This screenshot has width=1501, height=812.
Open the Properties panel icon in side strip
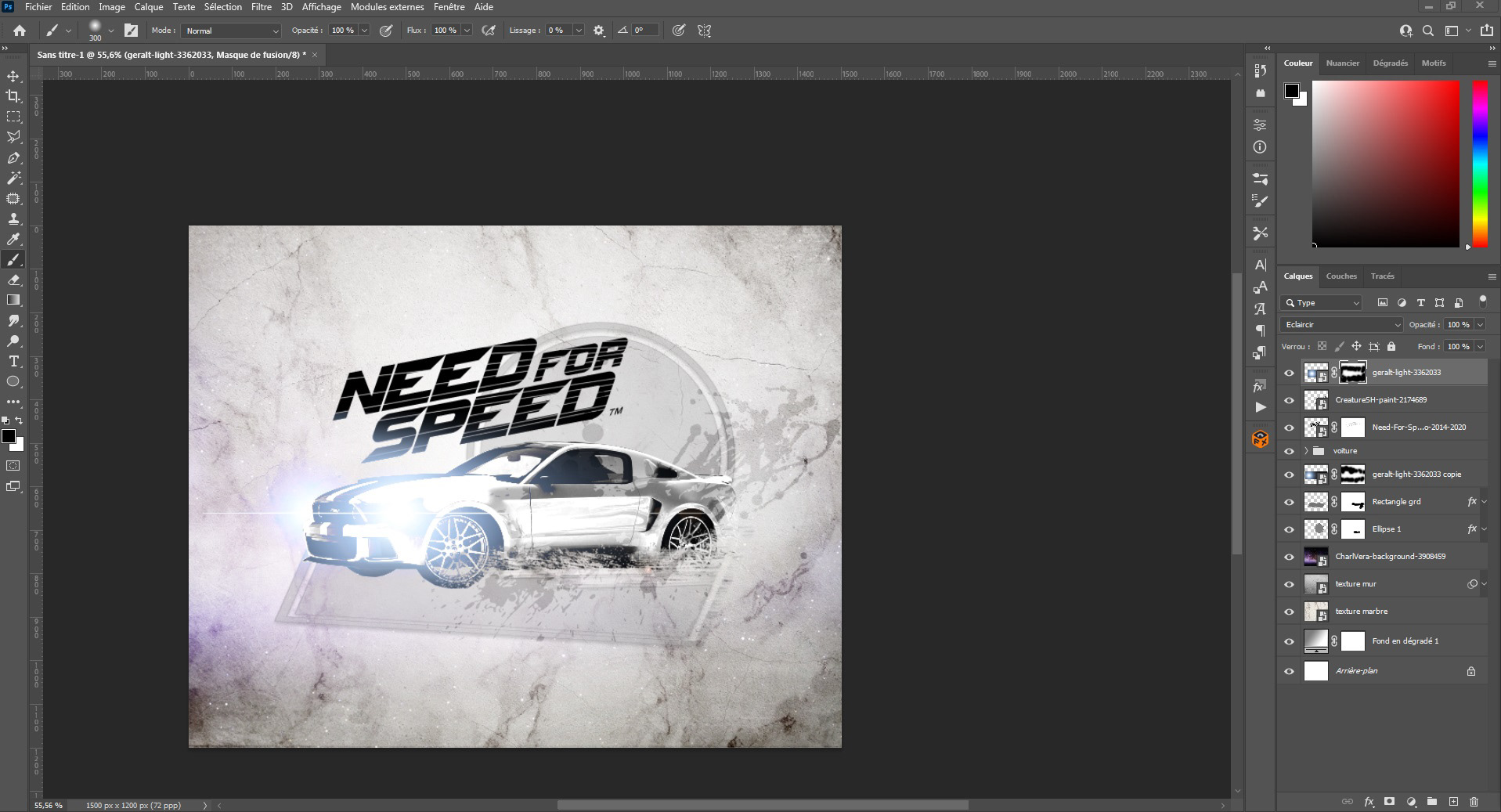click(1260, 125)
